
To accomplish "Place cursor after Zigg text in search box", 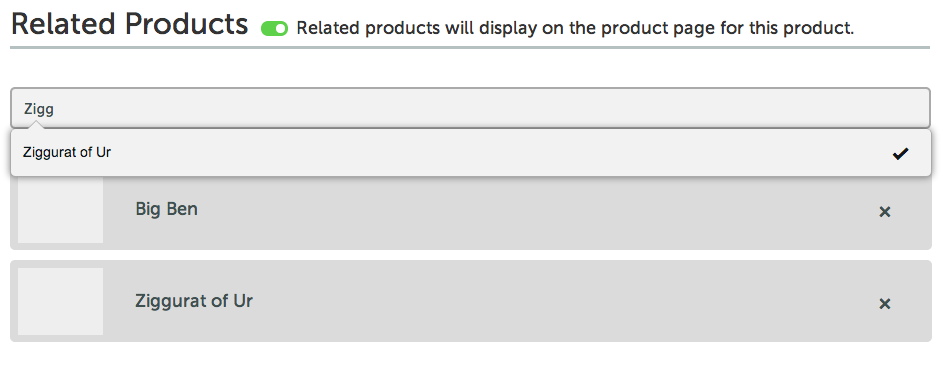I will (x=55, y=109).
